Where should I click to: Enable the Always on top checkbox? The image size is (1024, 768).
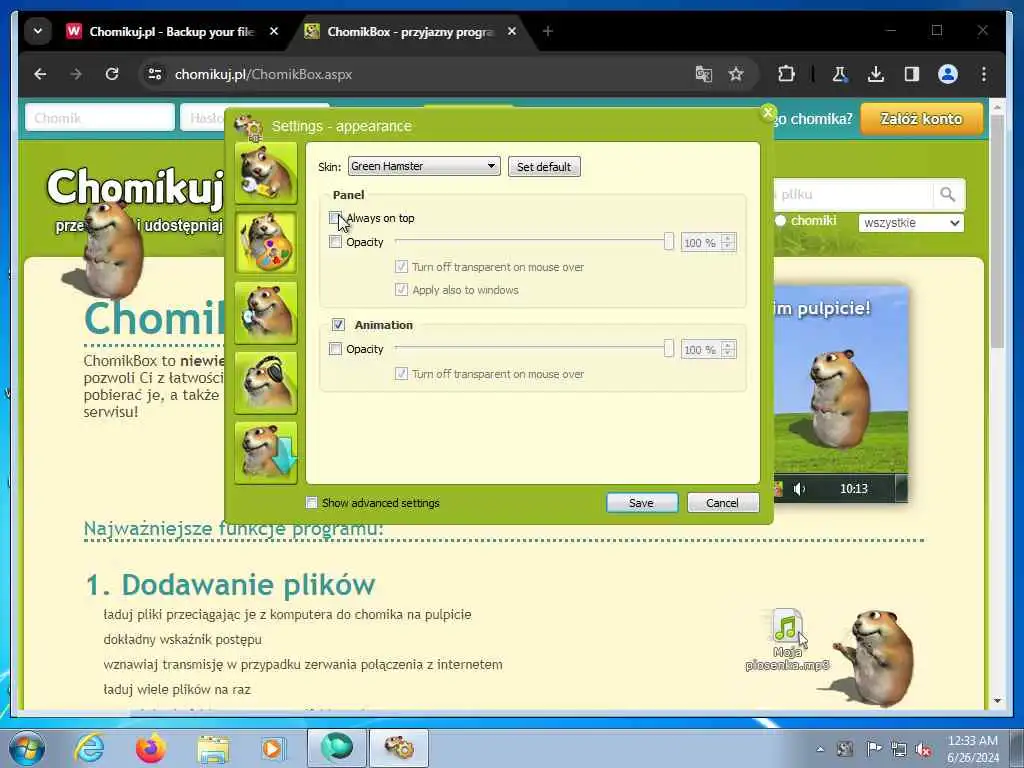pos(335,217)
